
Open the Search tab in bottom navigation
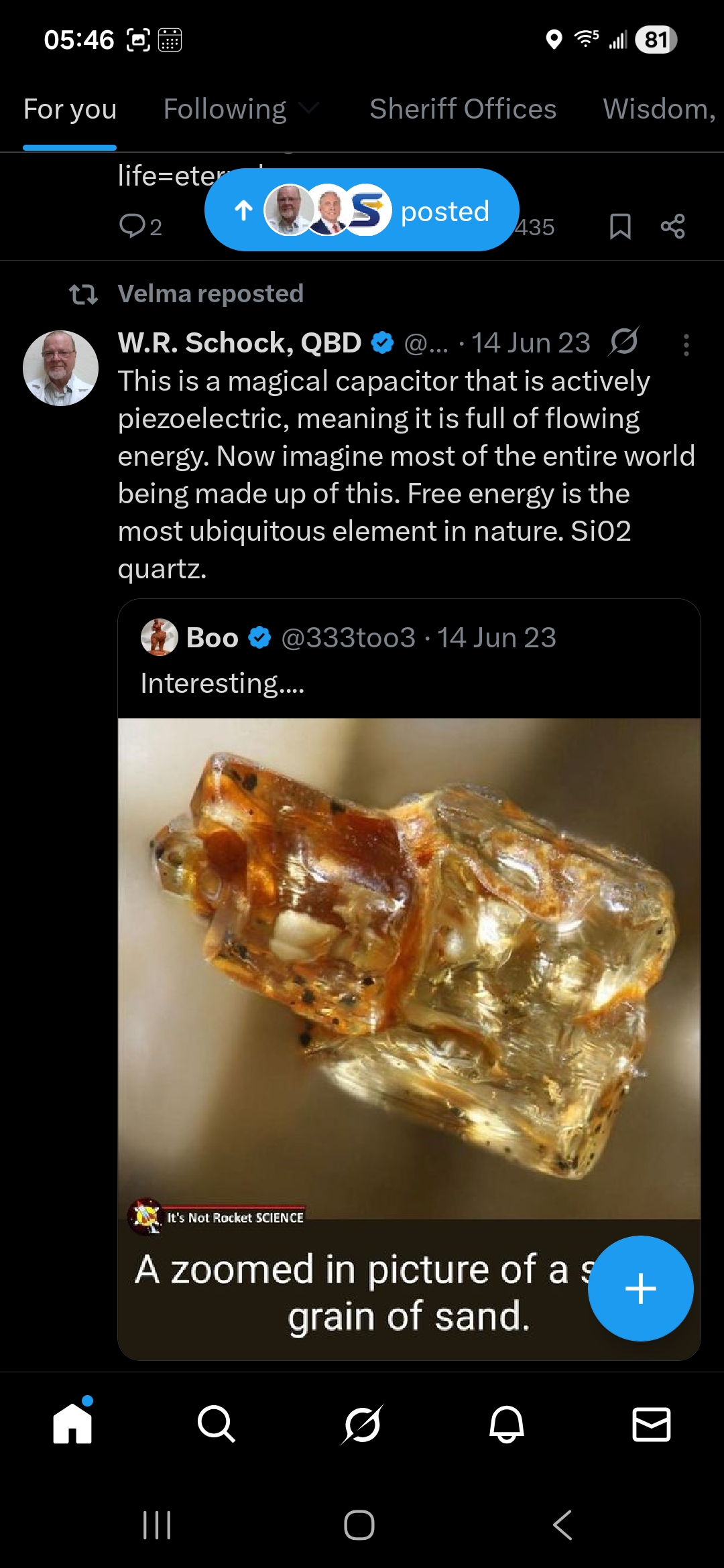tap(216, 1423)
